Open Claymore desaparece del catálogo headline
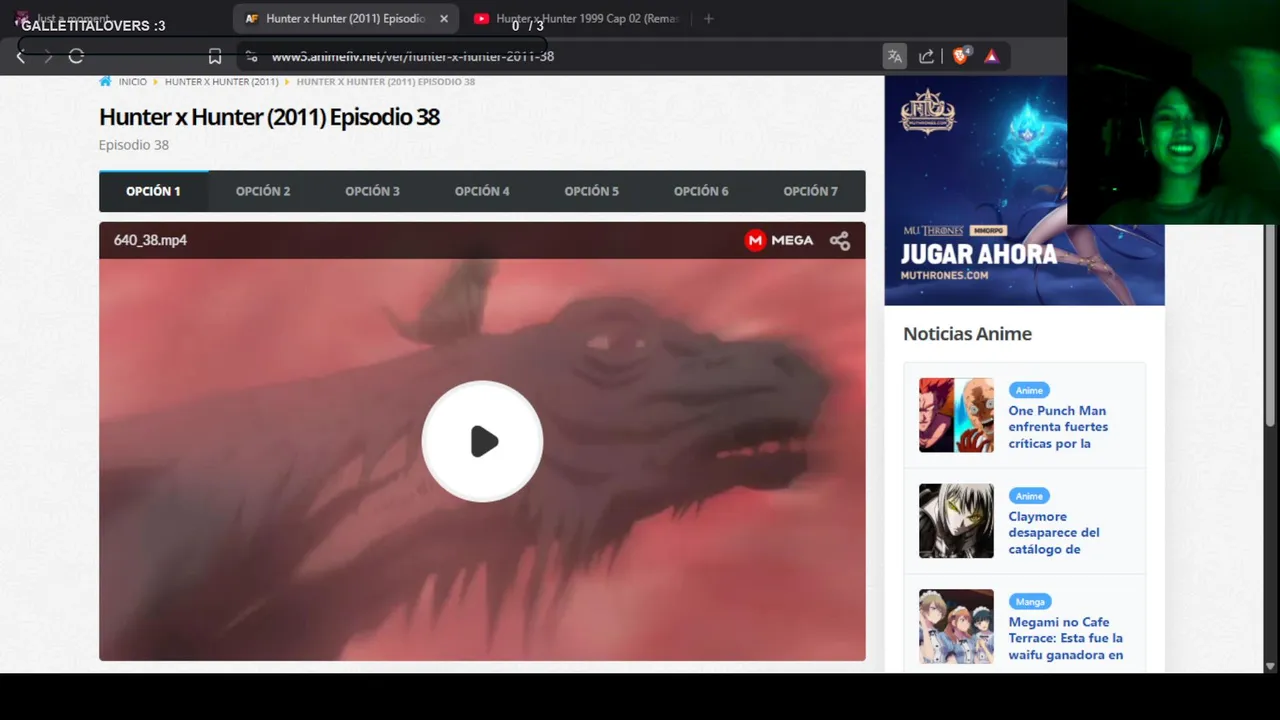Viewport: 1280px width, 720px height. pos(1054,533)
